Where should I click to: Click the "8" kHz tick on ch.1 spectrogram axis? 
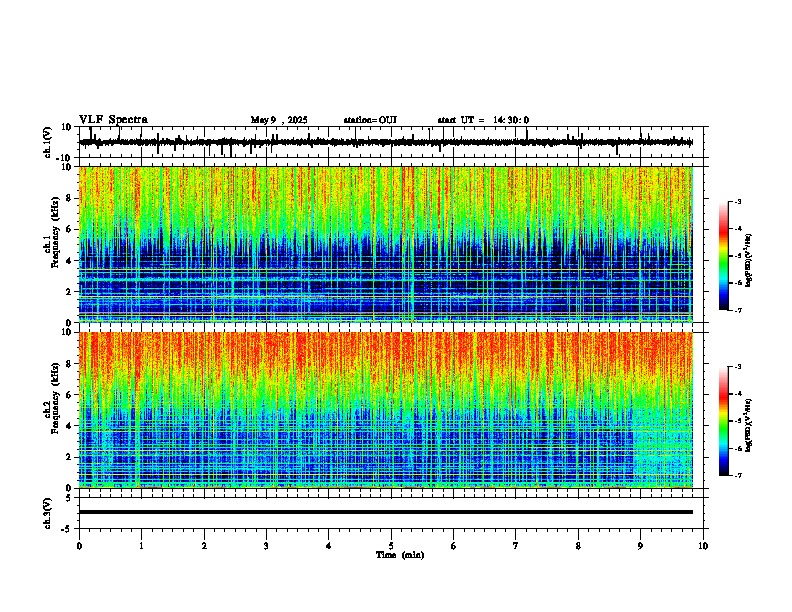tap(70, 198)
